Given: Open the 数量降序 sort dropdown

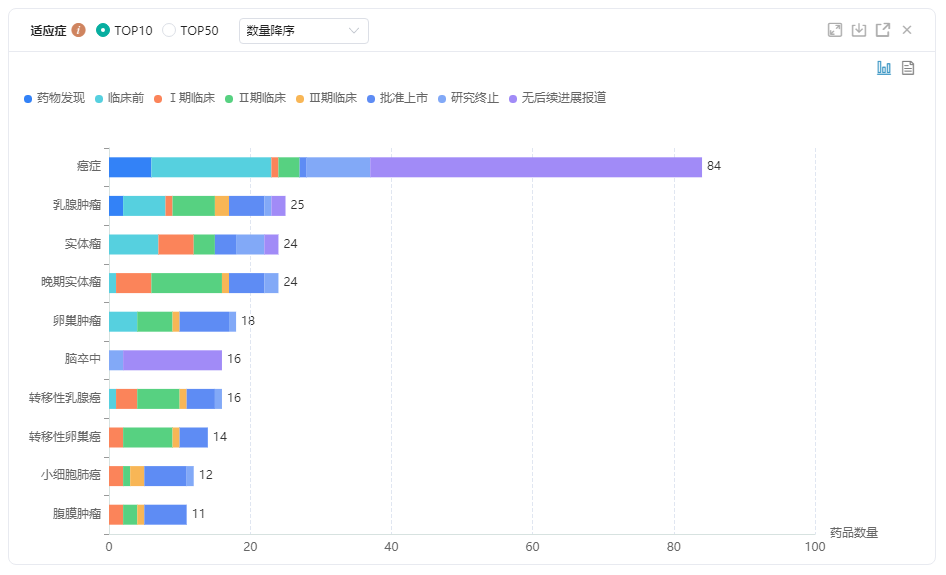Looking at the screenshot, I should pyautogui.click(x=303, y=31).
